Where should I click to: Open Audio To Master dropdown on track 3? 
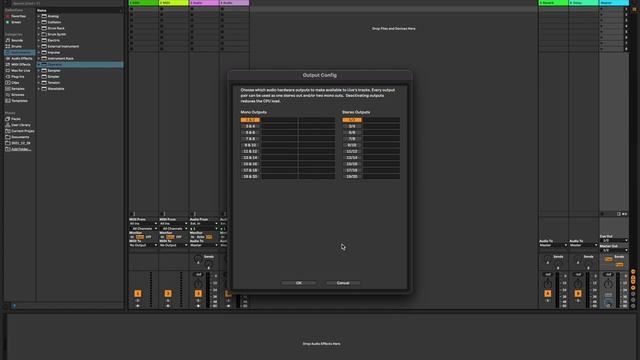coord(204,245)
